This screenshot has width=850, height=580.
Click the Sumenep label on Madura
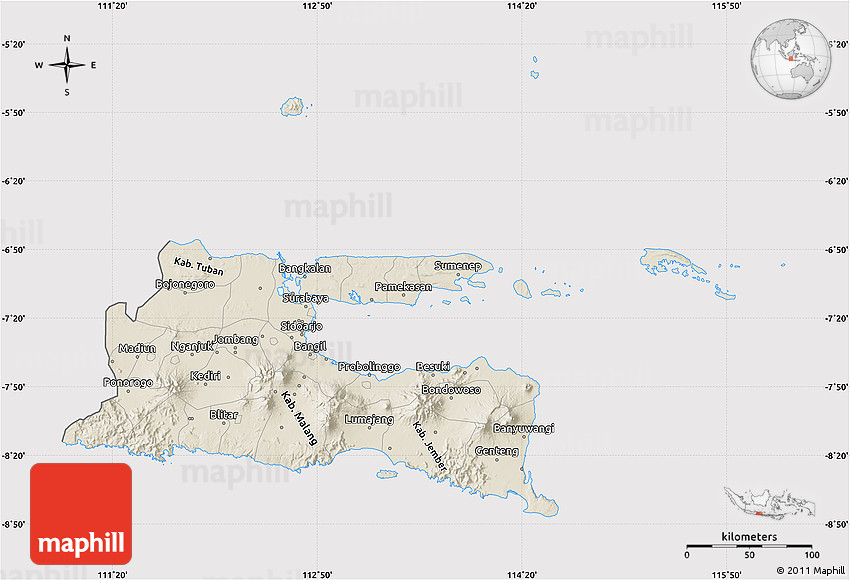point(457,266)
